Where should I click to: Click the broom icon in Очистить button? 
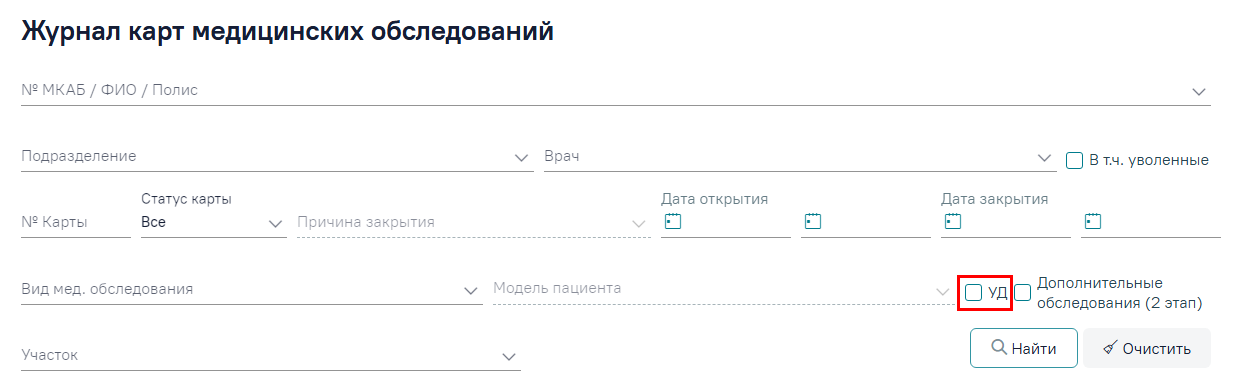click(x=1109, y=348)
